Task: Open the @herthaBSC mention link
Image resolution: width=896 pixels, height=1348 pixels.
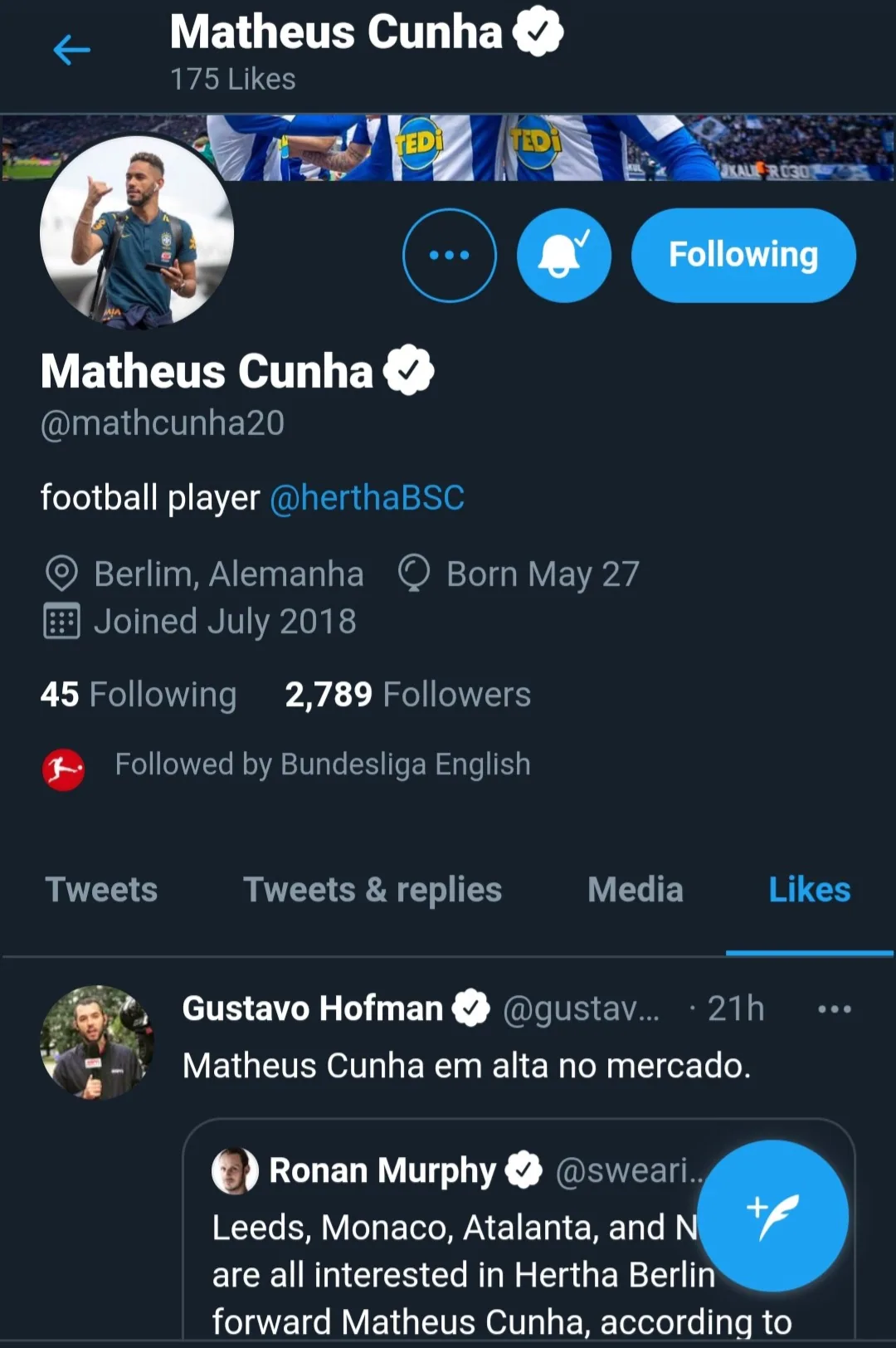Action: pos(367,498)
